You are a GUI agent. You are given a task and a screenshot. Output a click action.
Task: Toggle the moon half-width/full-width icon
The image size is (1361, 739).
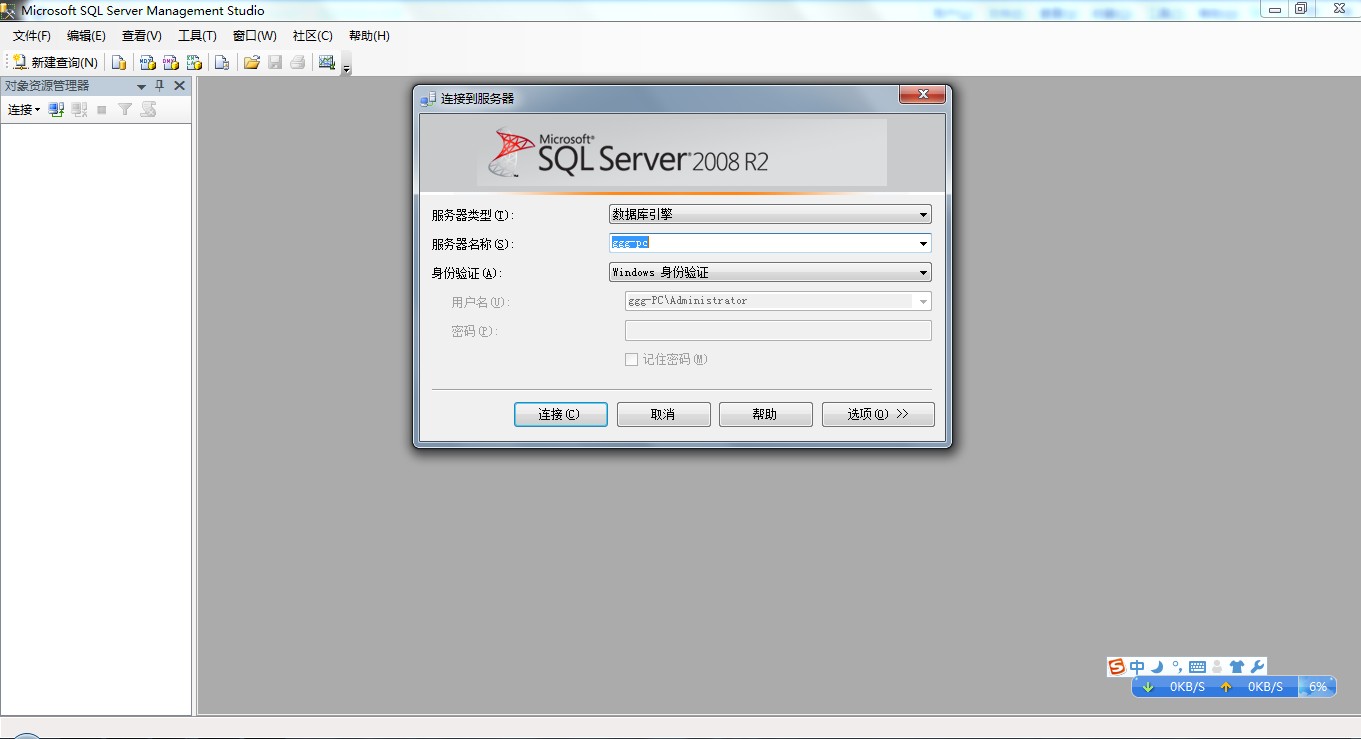1157,667
